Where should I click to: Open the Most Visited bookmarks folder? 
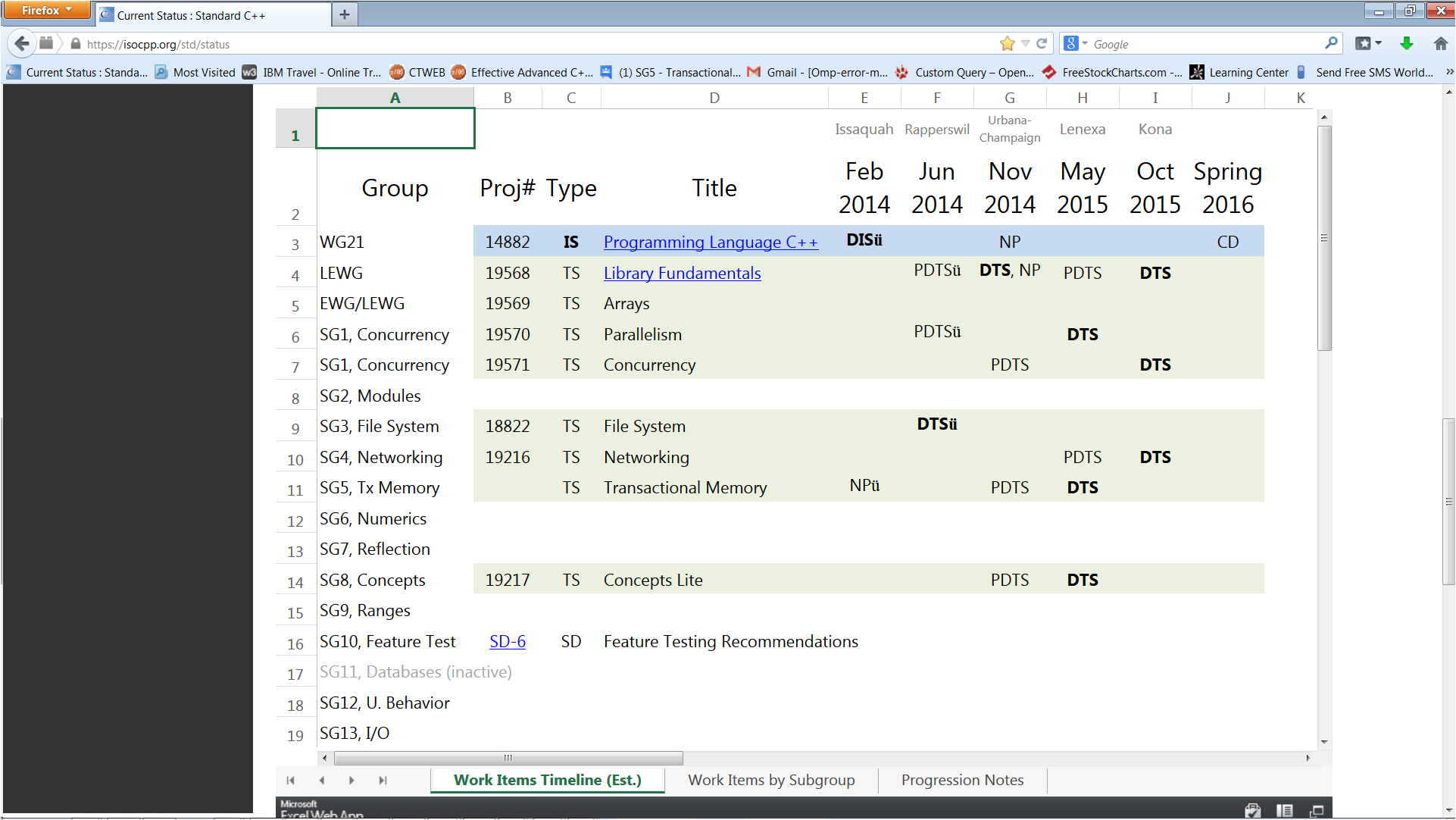click(195, 72)
